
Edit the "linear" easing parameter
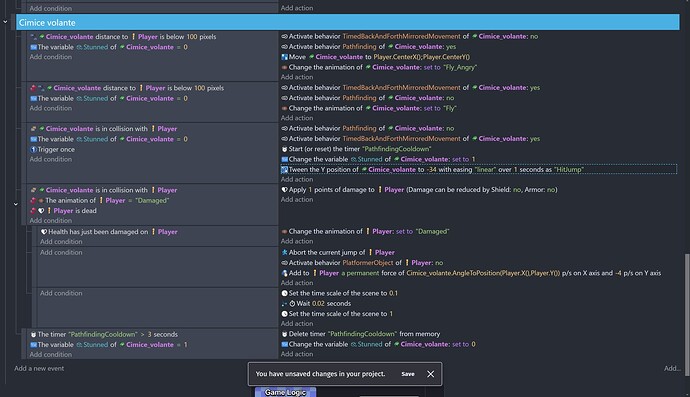(485, 169)
